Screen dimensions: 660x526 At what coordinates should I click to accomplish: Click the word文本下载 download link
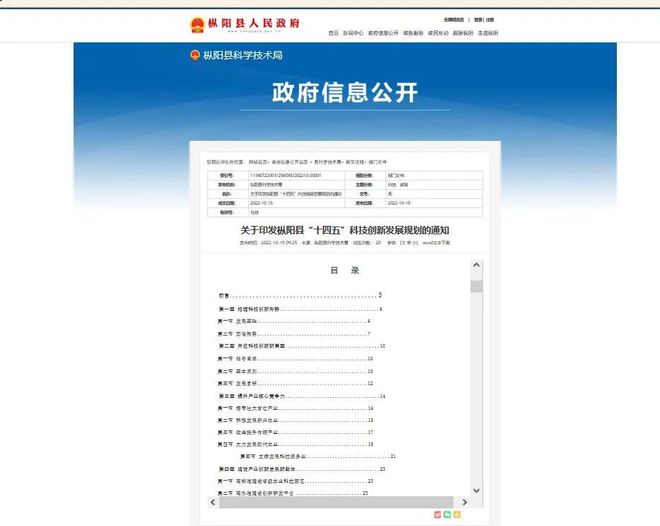click(x=436, y=243)
